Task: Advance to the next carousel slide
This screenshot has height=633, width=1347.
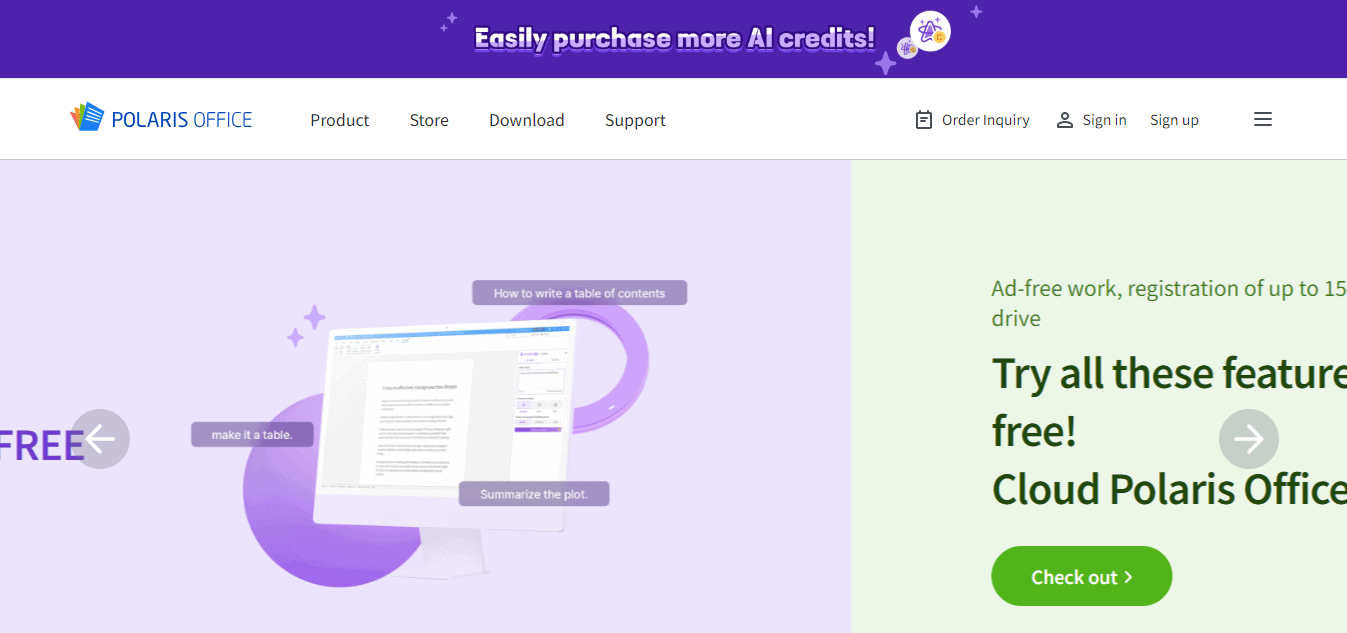Action: click(x=1249, y=439)
